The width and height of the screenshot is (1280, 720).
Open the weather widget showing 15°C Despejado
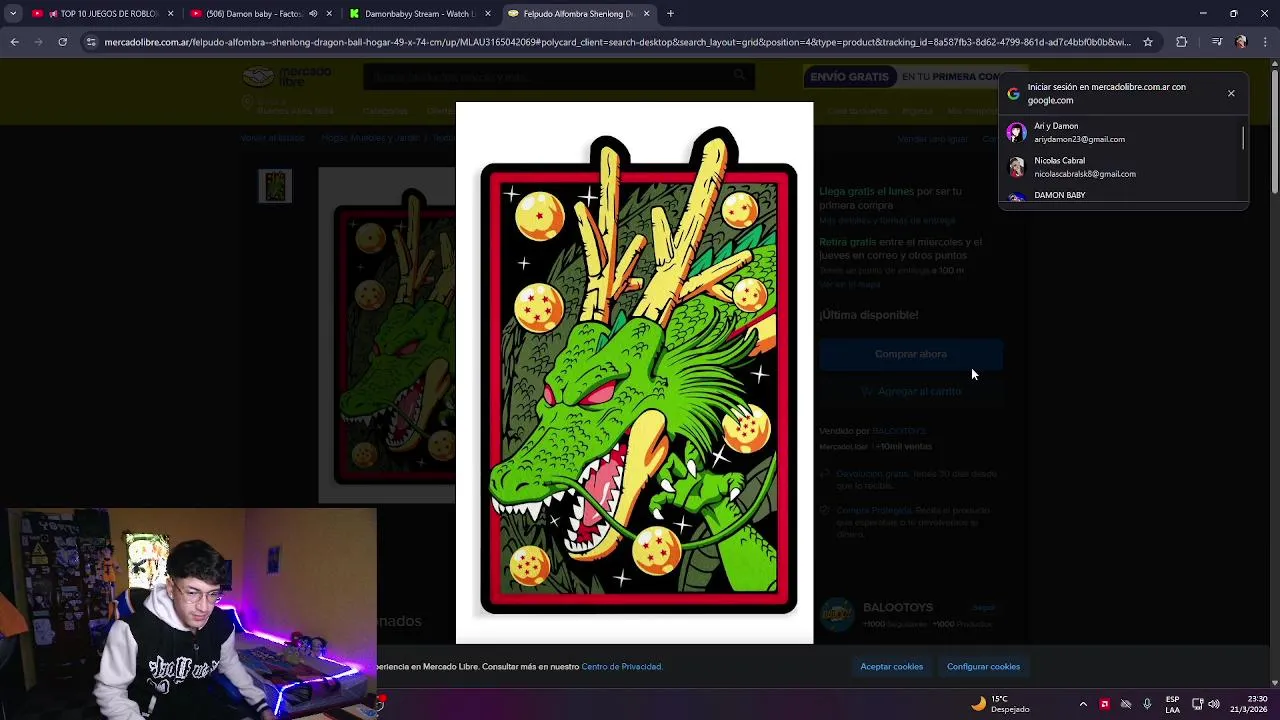[1000, 704]
